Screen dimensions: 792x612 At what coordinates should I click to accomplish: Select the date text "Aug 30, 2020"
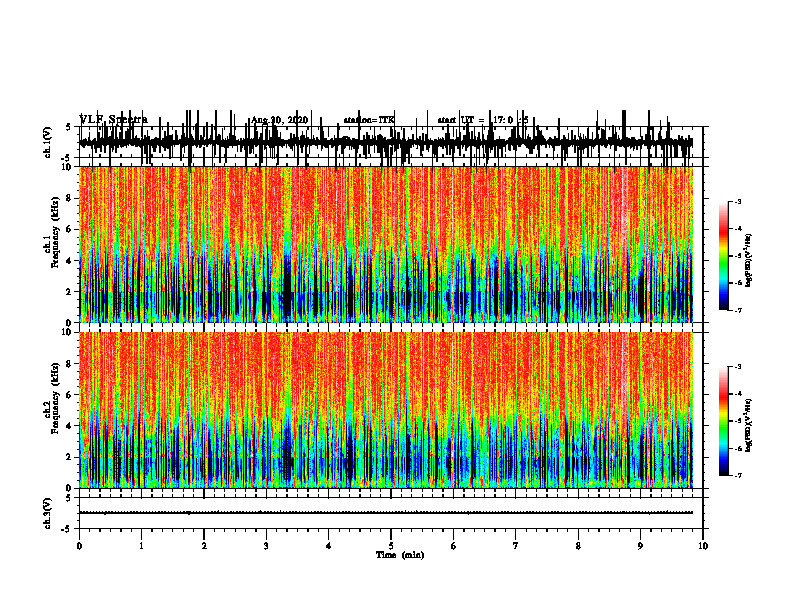click(x=279, y=120)
